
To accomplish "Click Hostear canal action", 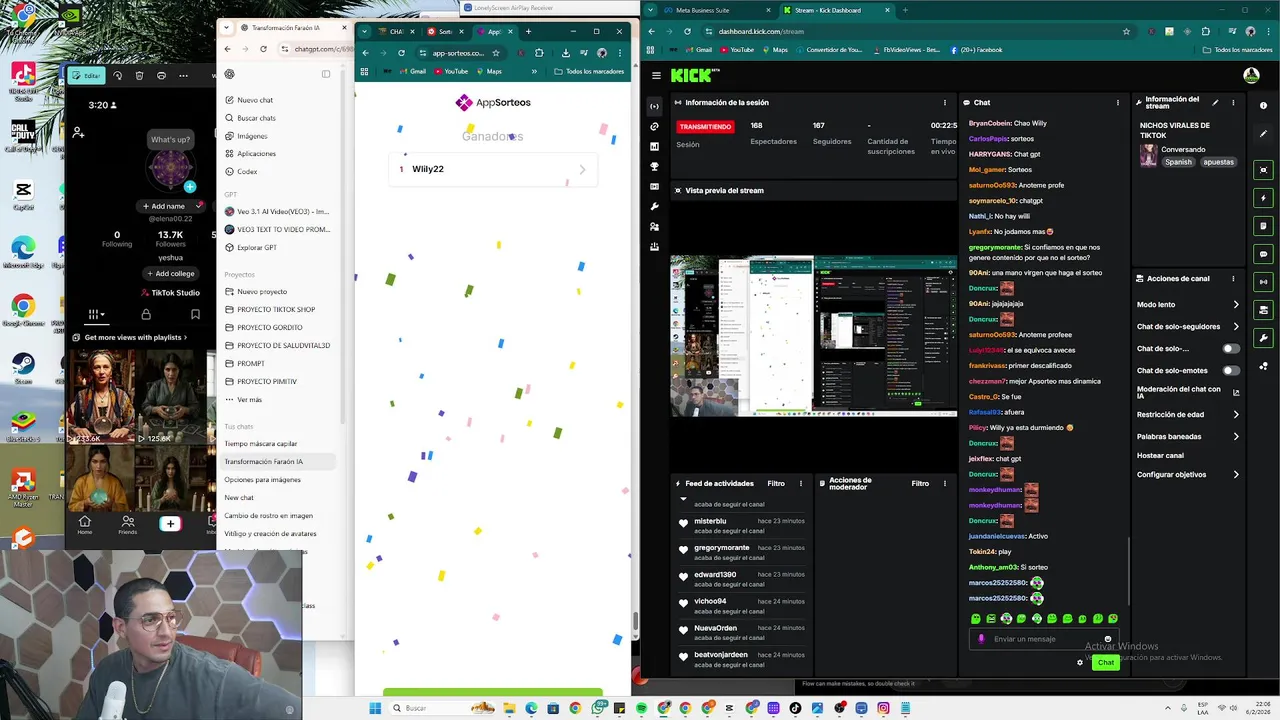I will coord(1160,455).
